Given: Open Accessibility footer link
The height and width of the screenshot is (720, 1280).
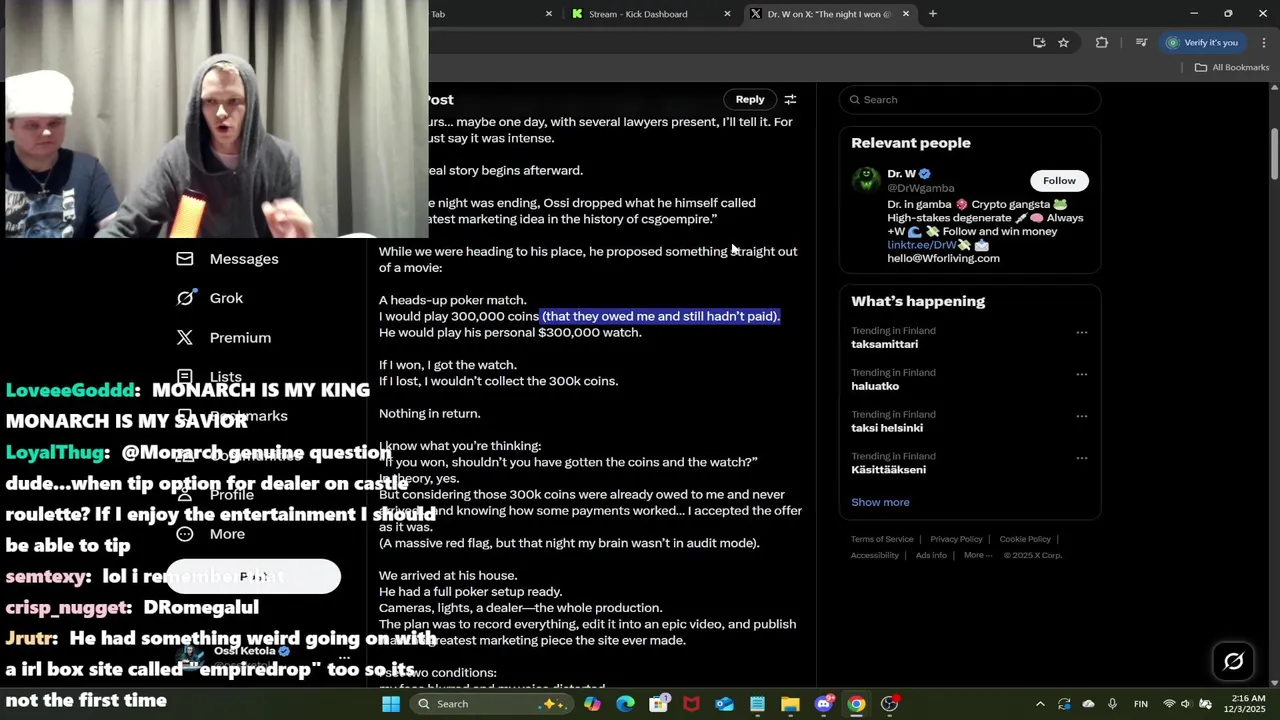Looking at the screenshot, I should point(875,555).
